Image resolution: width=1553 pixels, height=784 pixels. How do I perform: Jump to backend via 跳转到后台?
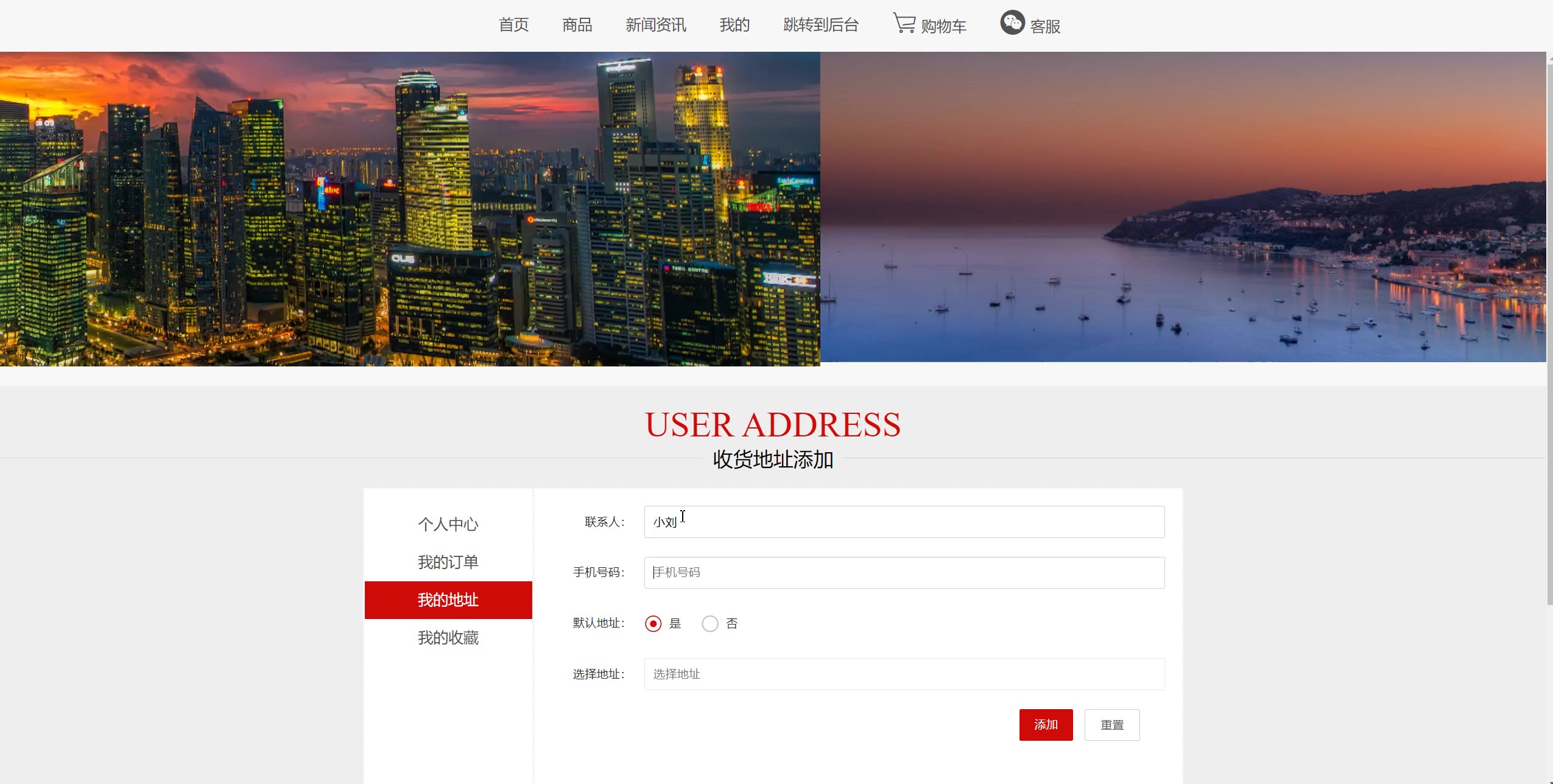820,25
